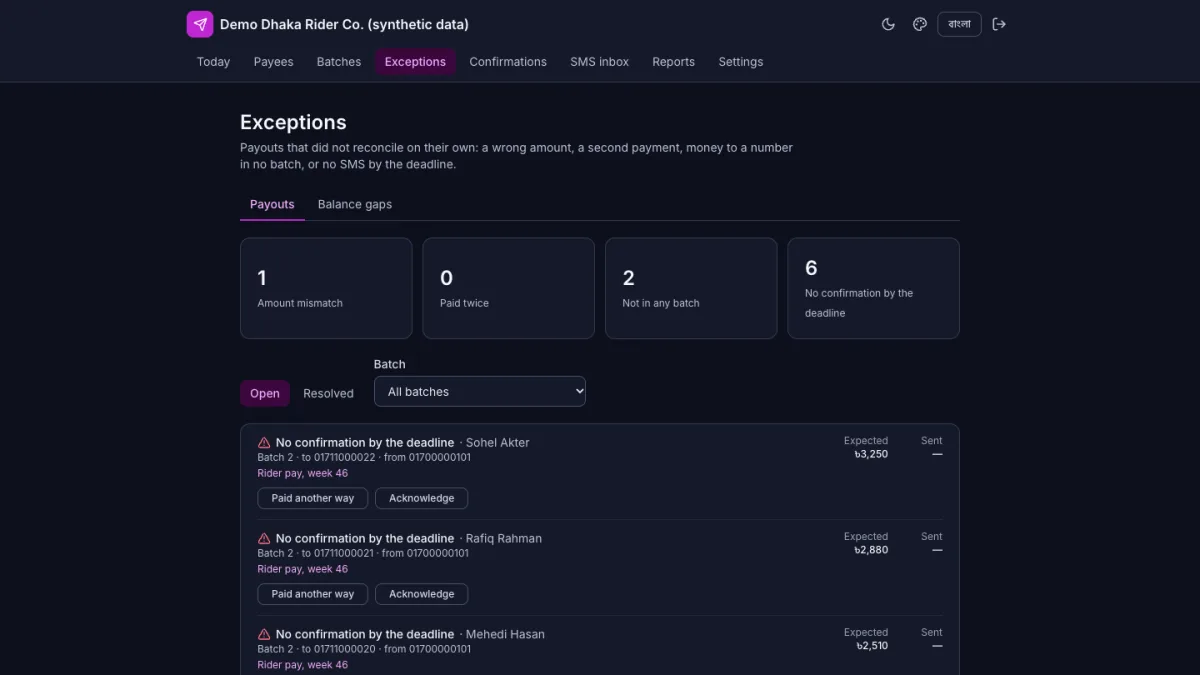The image size is (1200, 675).
Task: Show Resolved exceptions filter
Action: [x=328, y=393]
